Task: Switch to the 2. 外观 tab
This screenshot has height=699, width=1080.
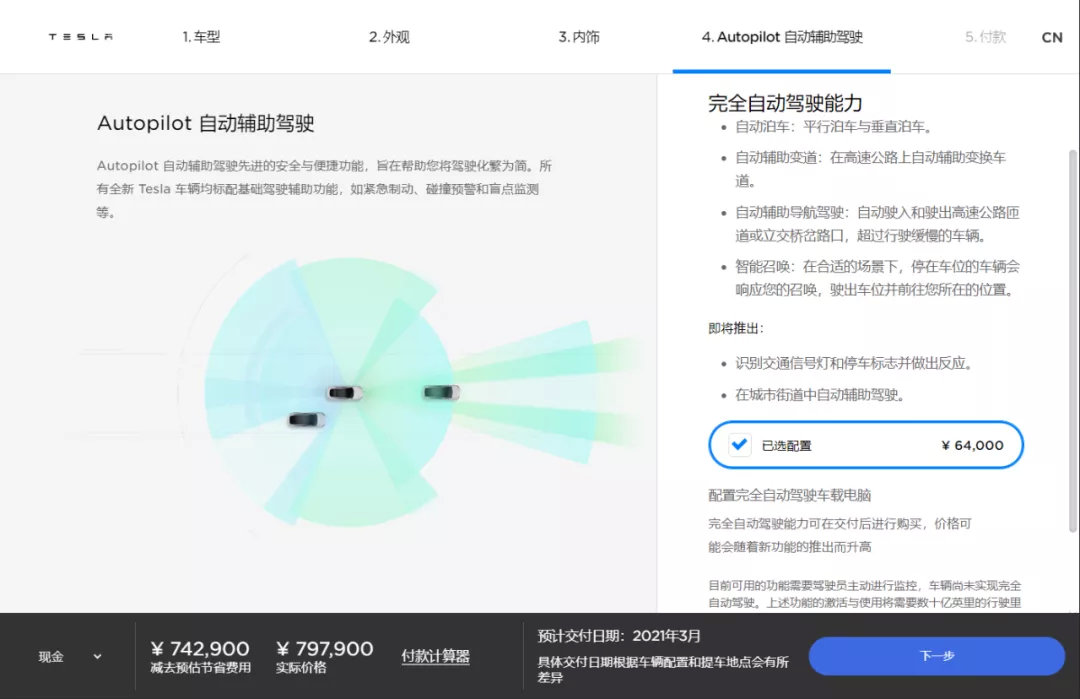Action: [389, 36]
